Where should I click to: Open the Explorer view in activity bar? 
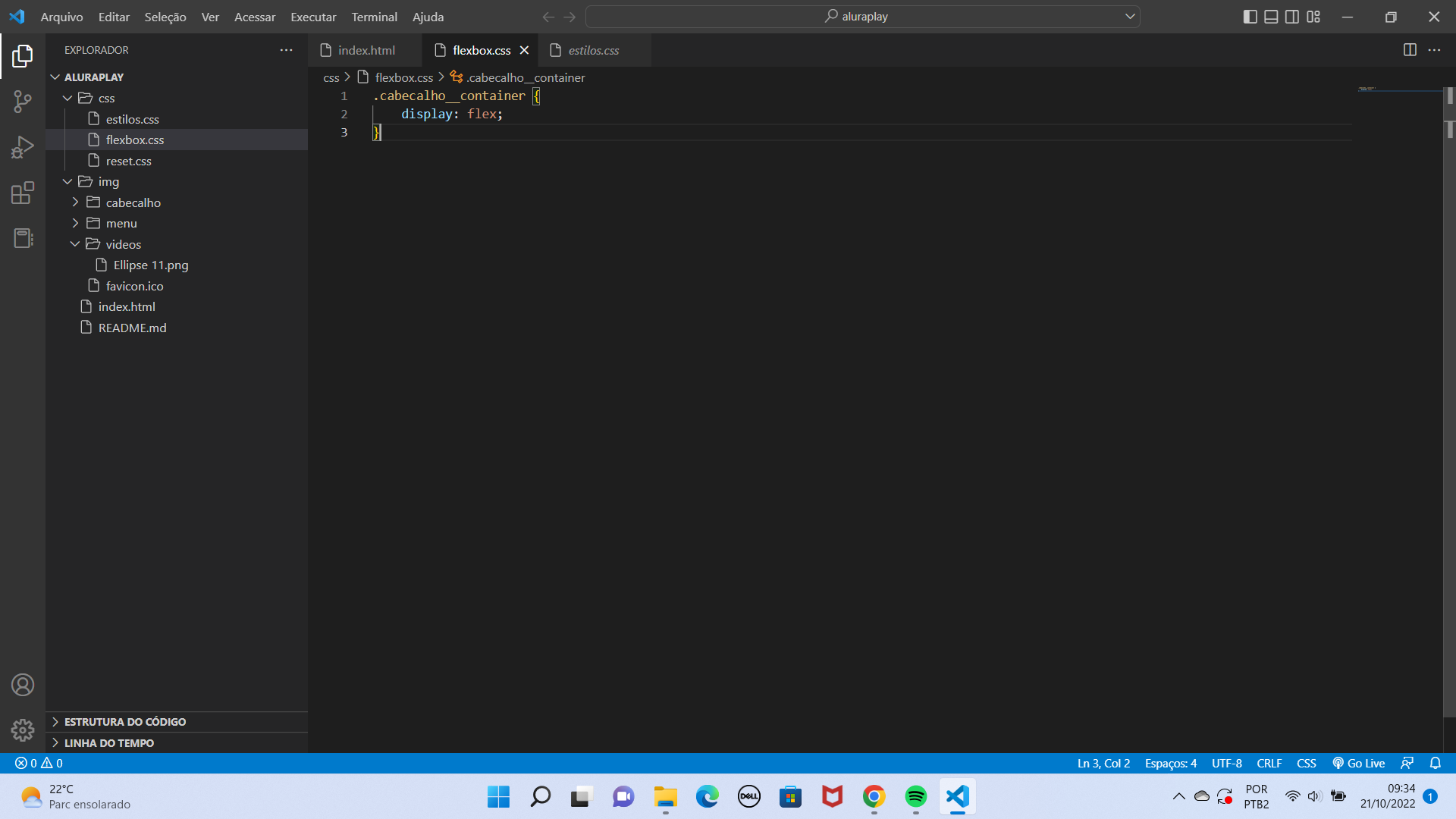point(23,55)
